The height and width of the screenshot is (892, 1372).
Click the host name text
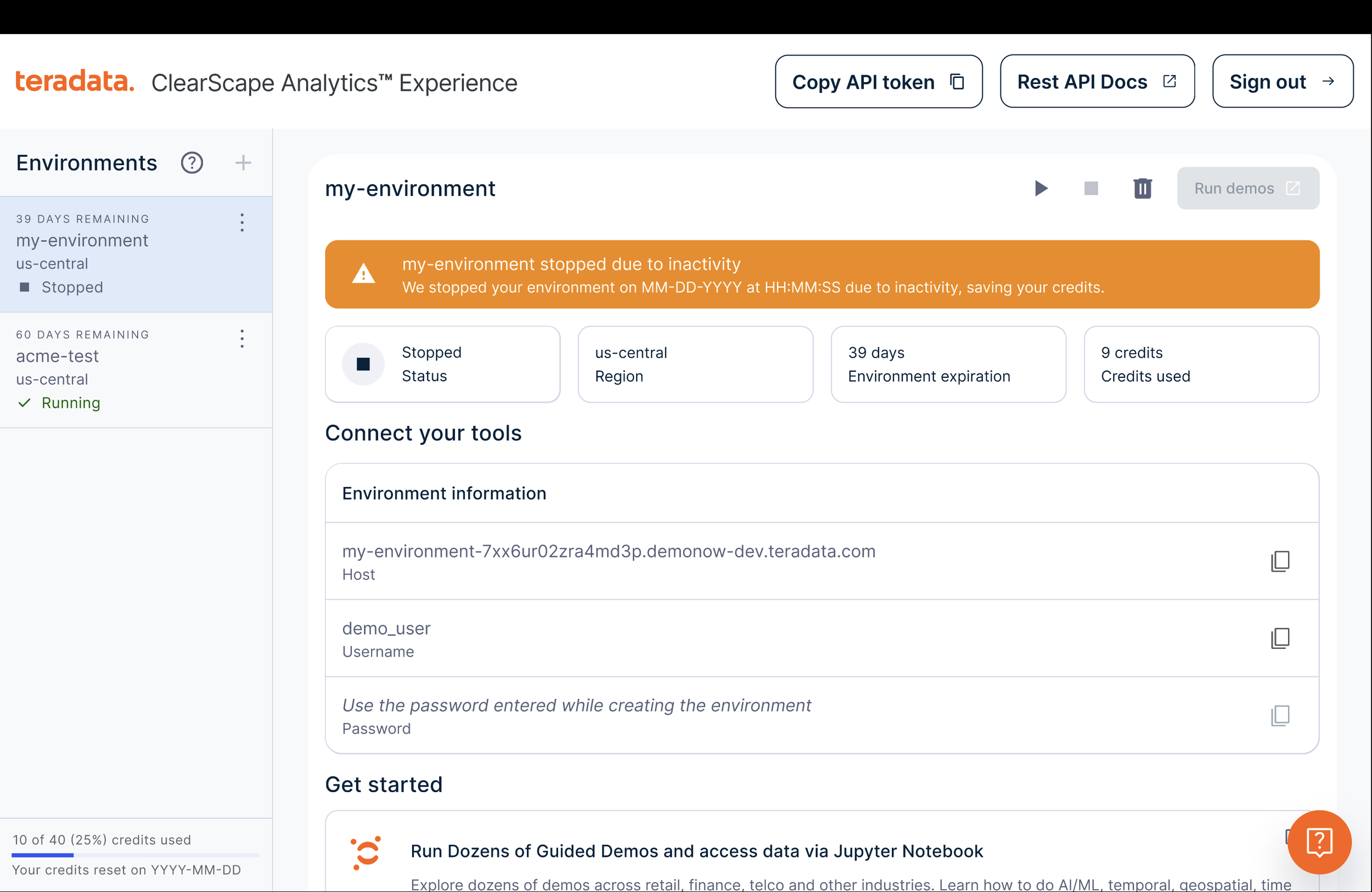(x=609, y=551)
